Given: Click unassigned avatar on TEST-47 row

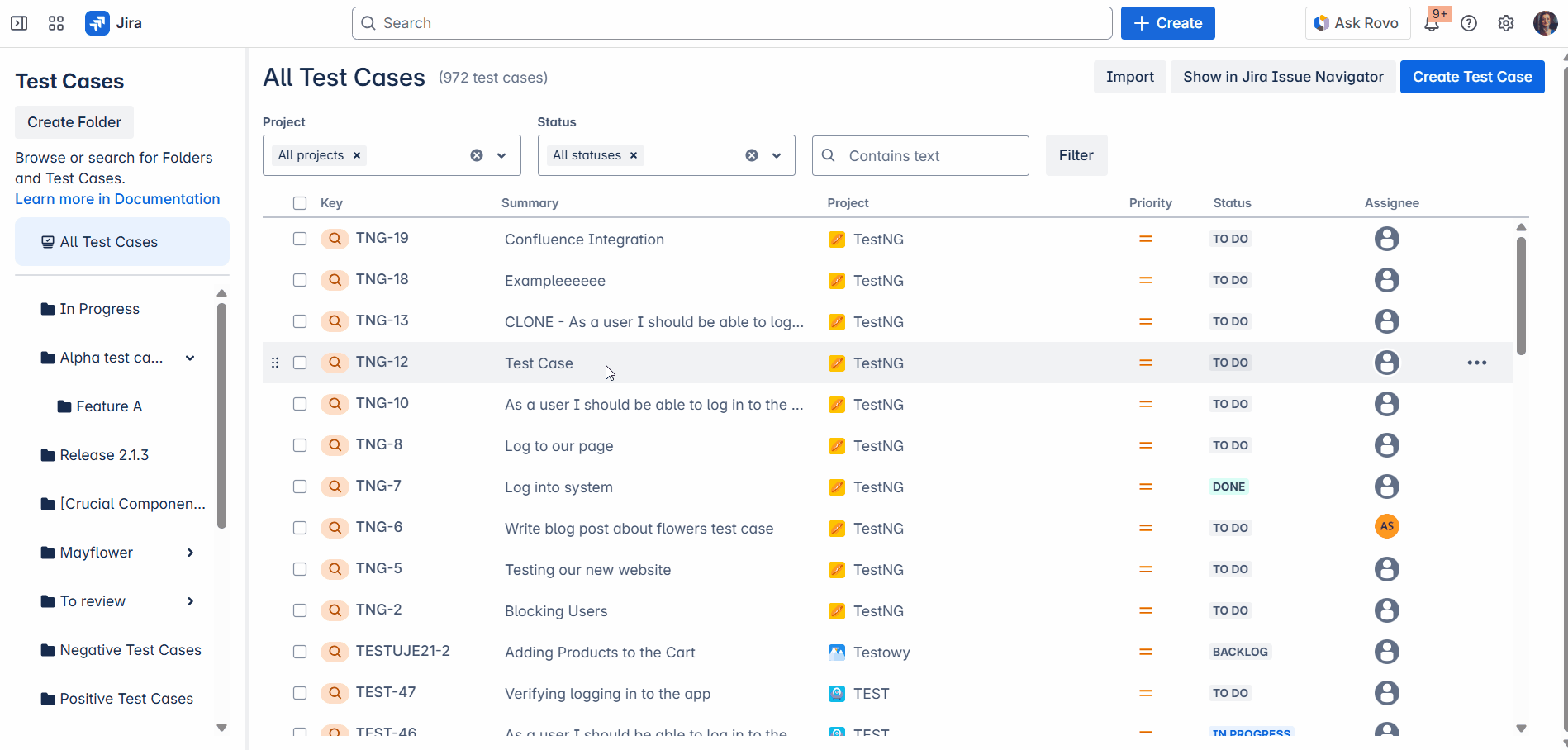Looking at the screenshot, I should click(1387, 693).
